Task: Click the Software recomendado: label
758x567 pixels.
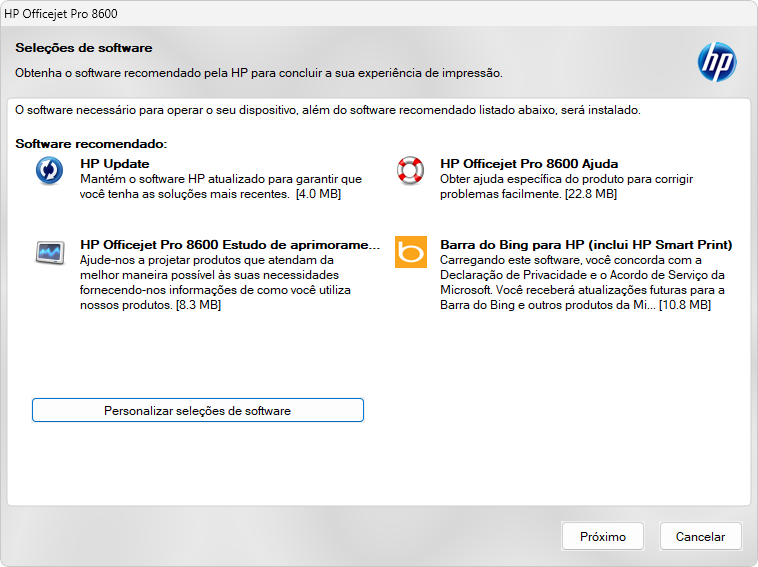Action: click(91, 144)
